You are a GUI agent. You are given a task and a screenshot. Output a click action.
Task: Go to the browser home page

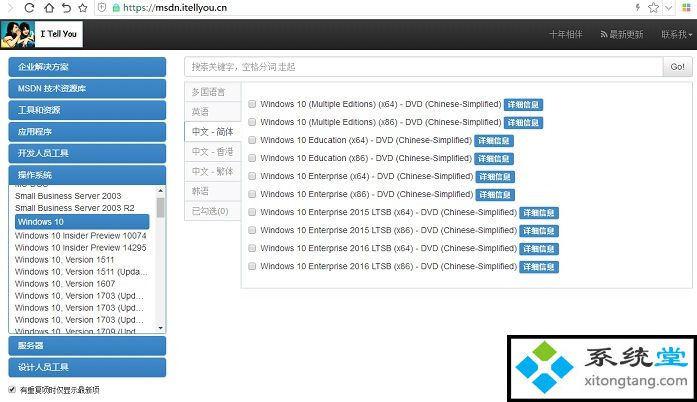pyautogui.click(x=49, y=8)
